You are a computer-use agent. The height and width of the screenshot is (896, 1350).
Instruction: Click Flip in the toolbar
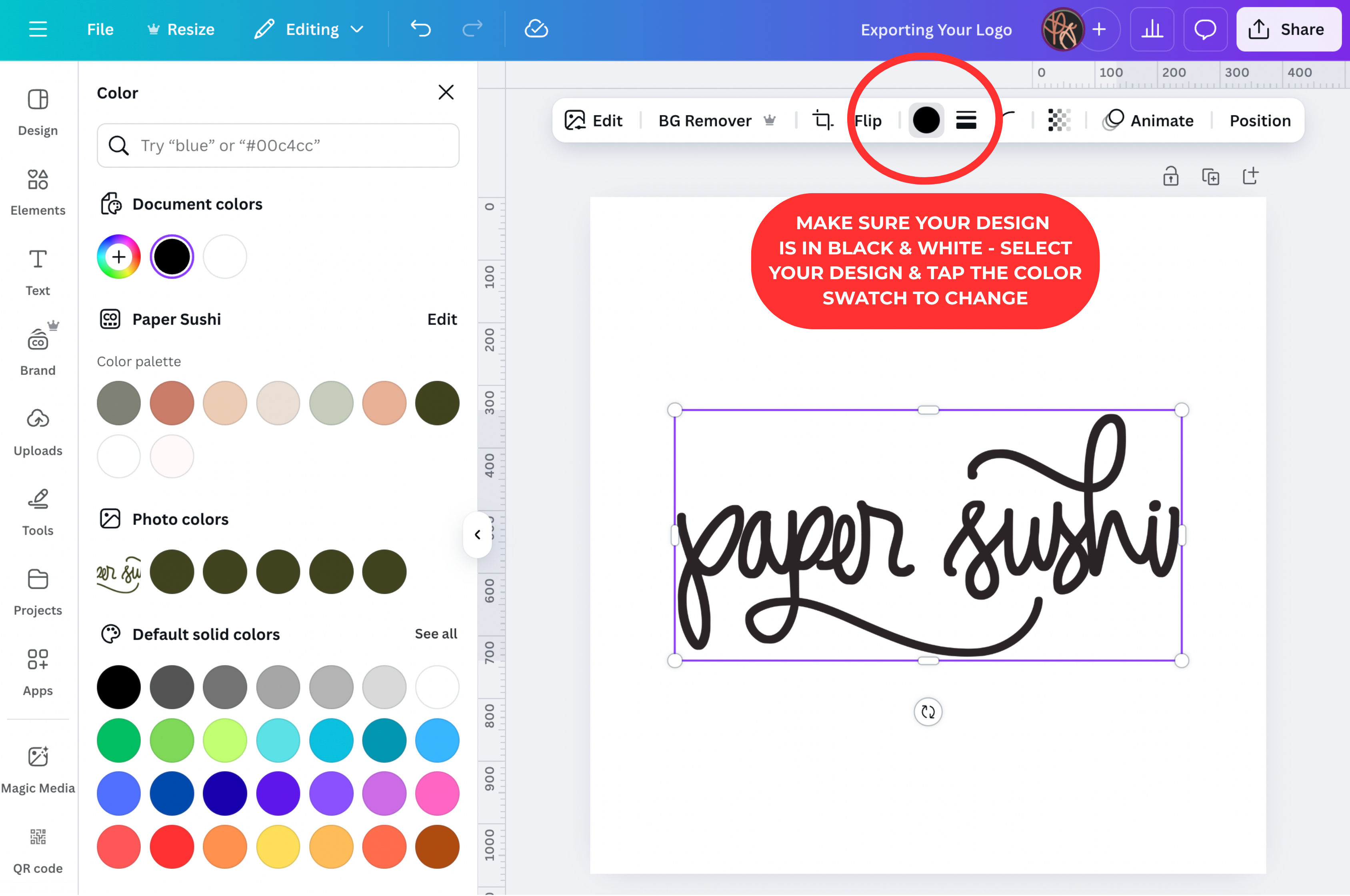[868, 120]
